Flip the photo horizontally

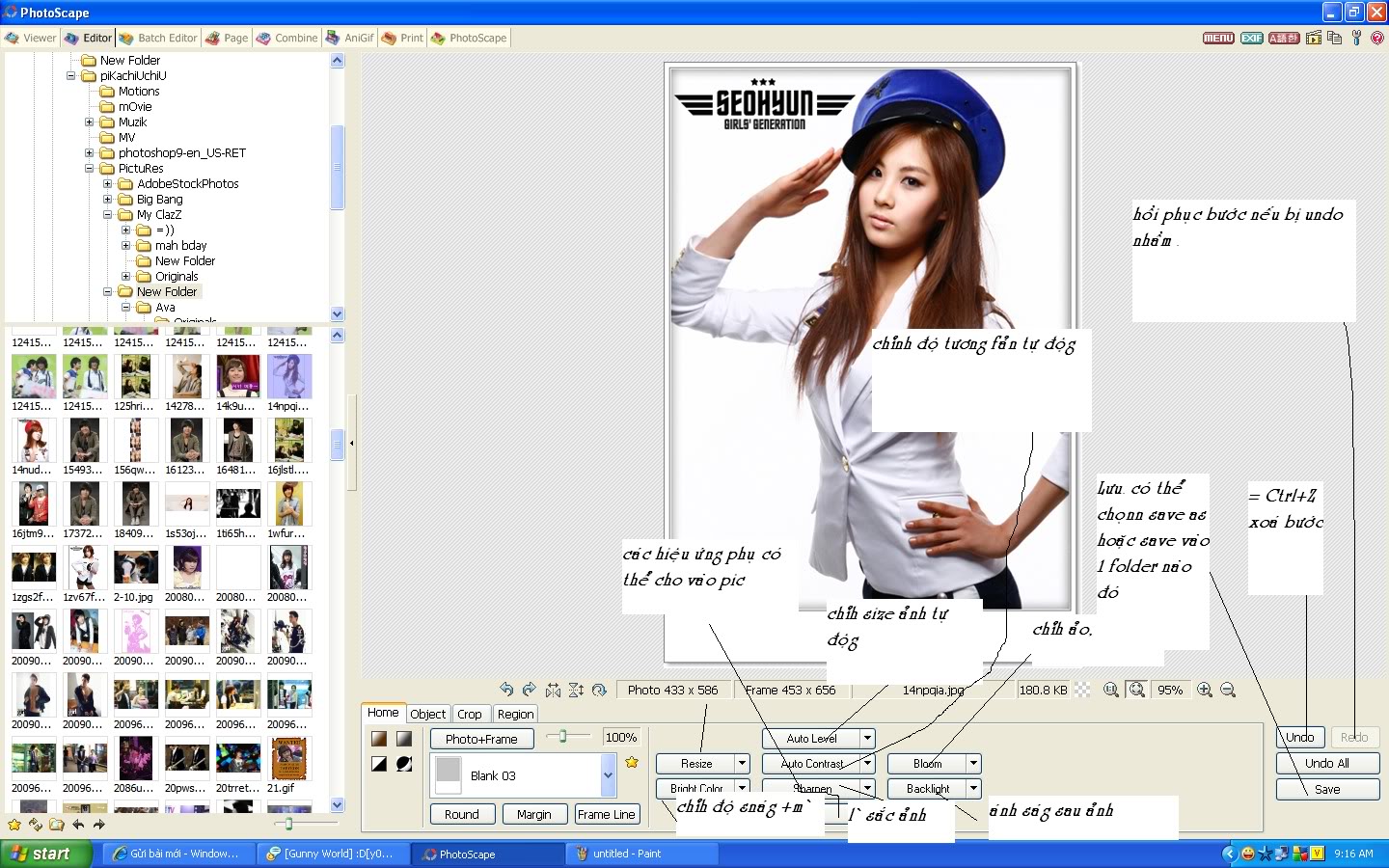coord(553,690)
